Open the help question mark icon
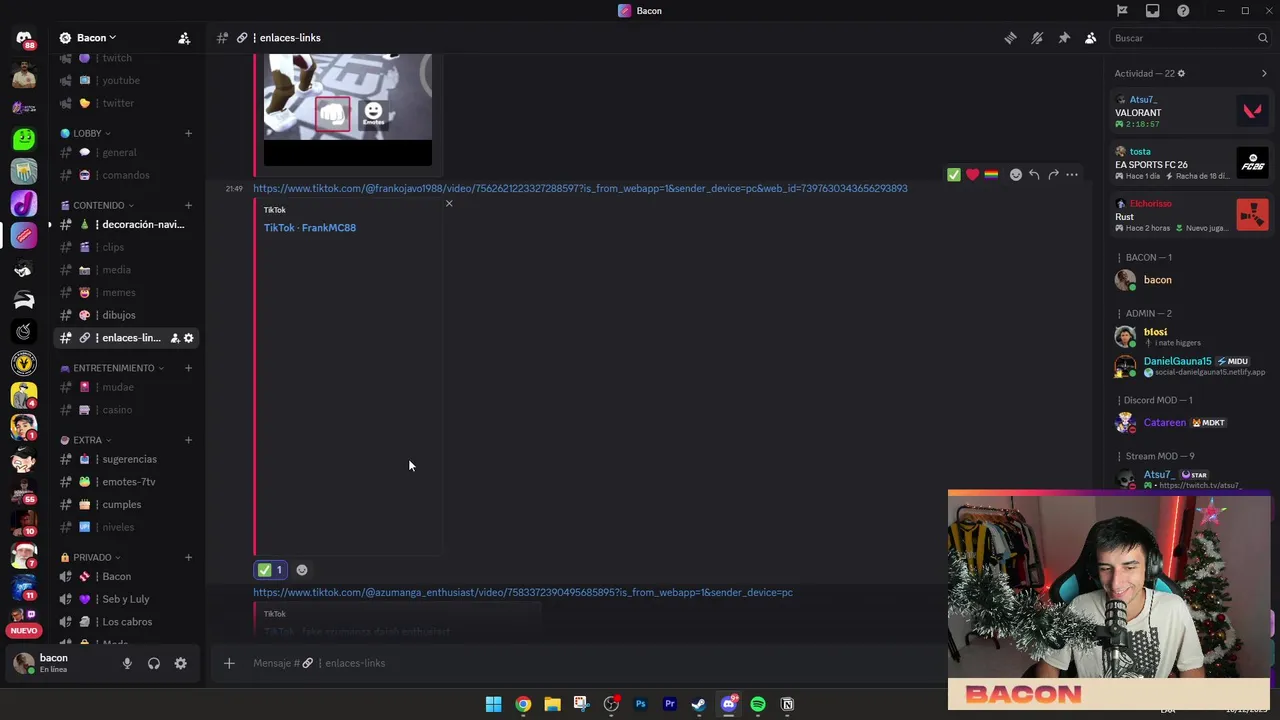1280x720 pixels. point(1183,11)
